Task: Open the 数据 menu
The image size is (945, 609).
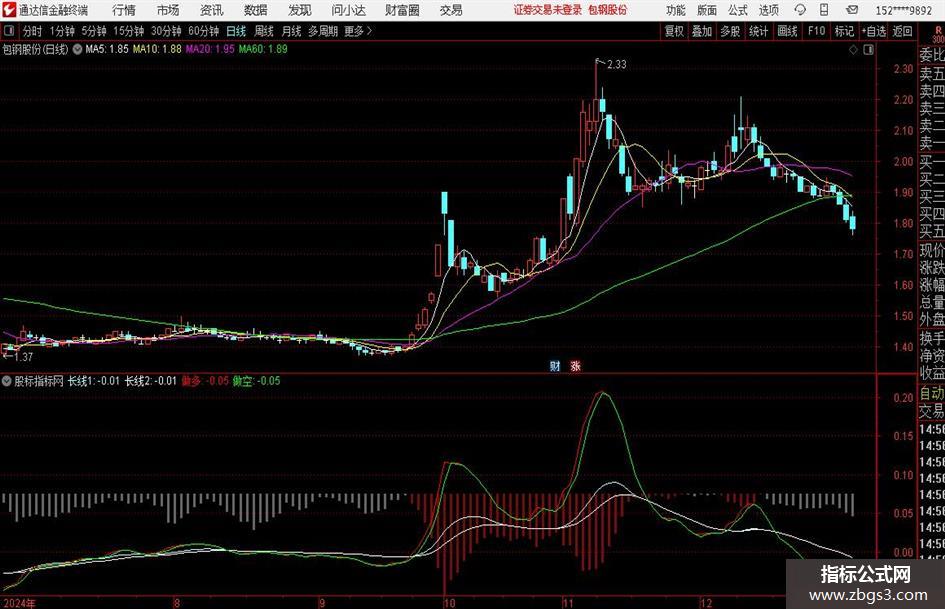Action: coord(256,10)
